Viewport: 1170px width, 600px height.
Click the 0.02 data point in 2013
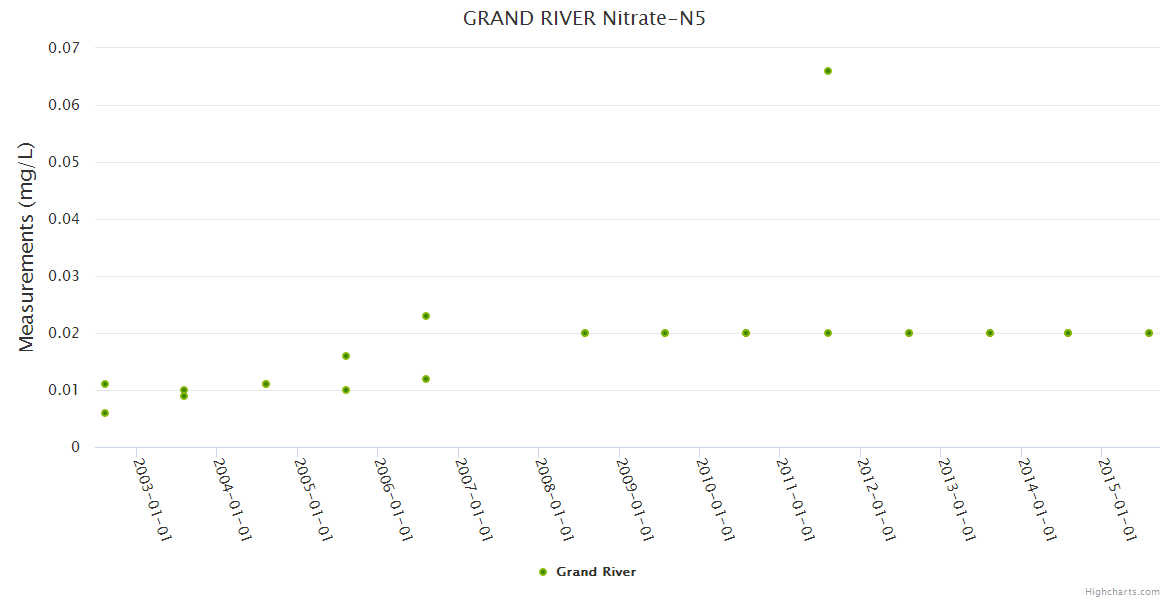pyautogui.click(x=990, y=333)
